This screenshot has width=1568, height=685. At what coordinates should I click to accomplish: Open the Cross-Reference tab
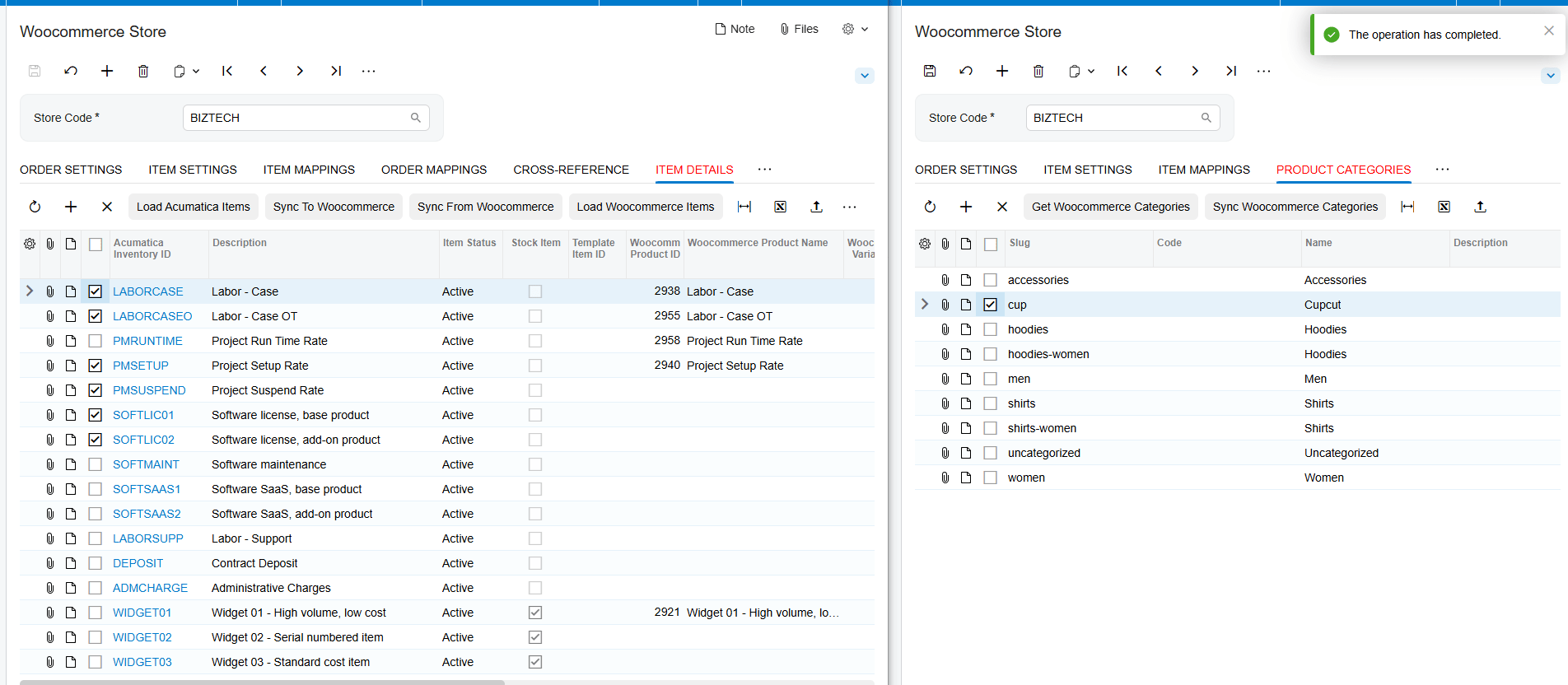click(572, 170)
